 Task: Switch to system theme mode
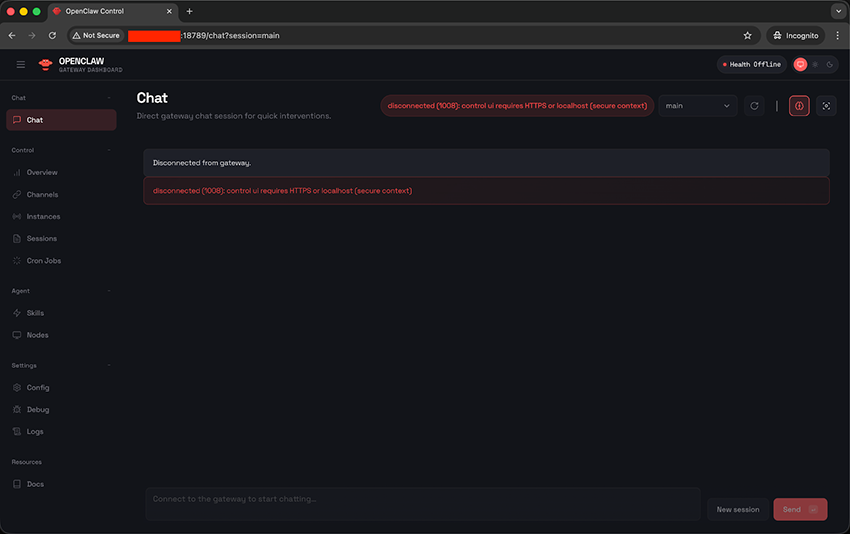[800, 65]
